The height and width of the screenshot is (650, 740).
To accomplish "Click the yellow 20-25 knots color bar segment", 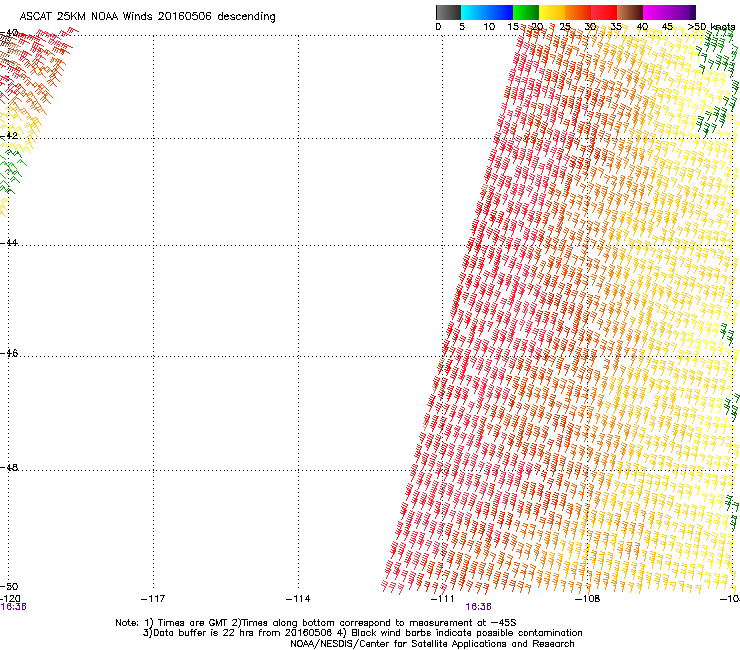I will pyautogui.click(x=552, y=12).
